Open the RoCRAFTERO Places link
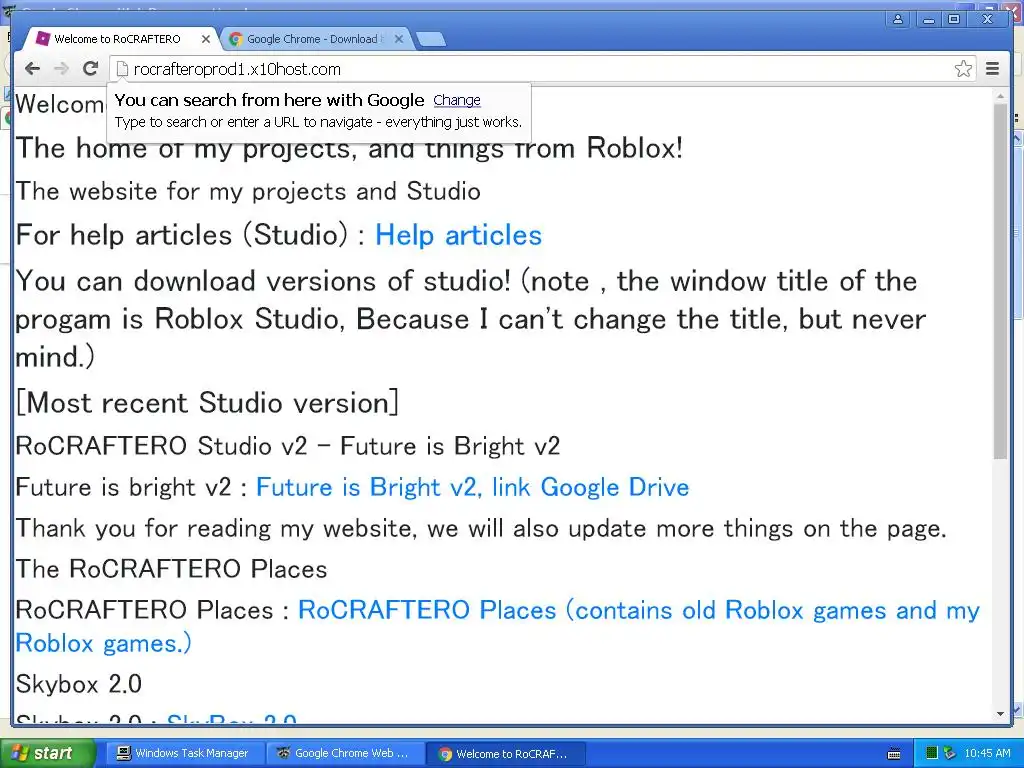 point(498,626)
